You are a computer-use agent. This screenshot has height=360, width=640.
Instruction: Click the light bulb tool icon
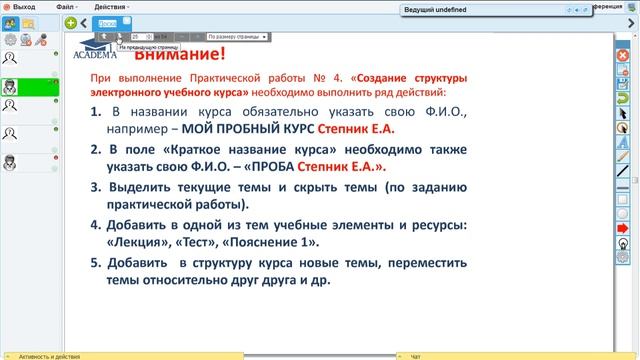click(x=622, y=244)
